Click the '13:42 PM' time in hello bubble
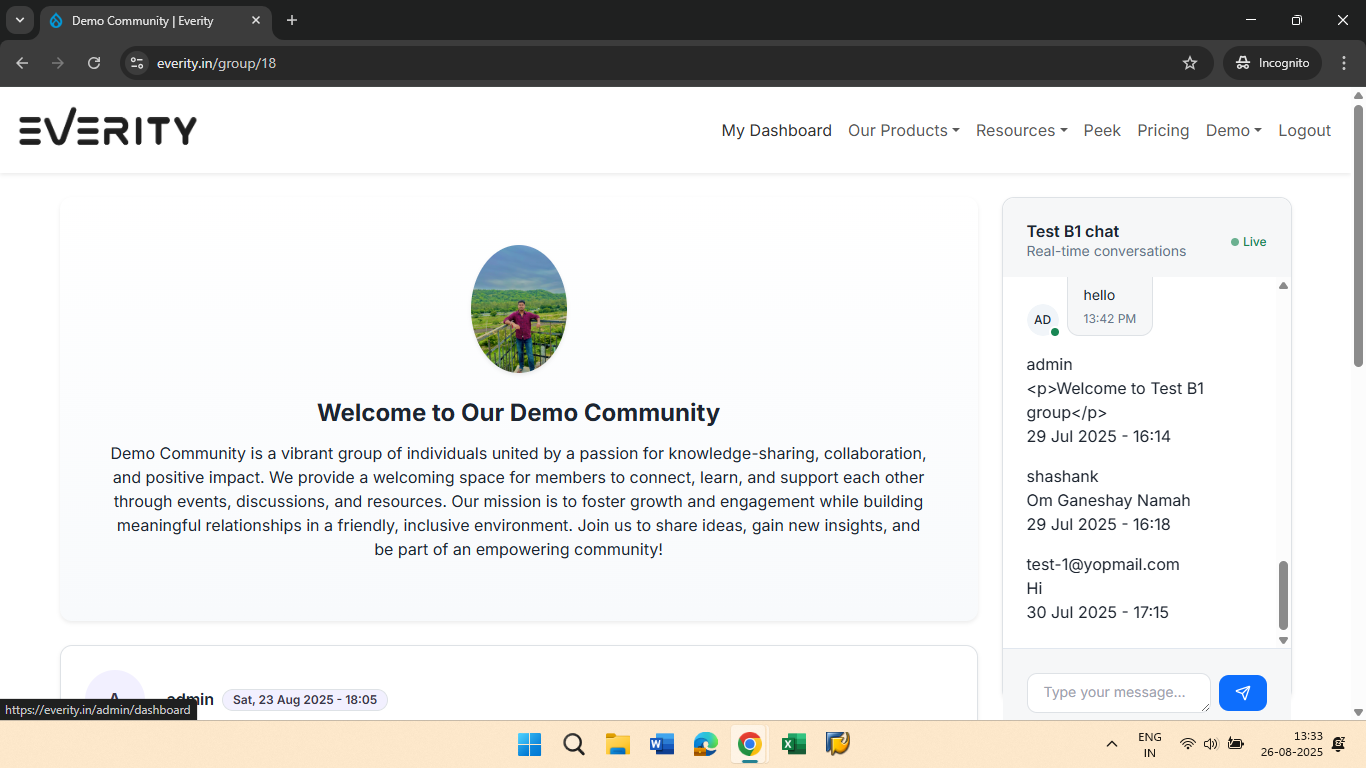This screenshot has width=1366, height=768. (1110, 319)
